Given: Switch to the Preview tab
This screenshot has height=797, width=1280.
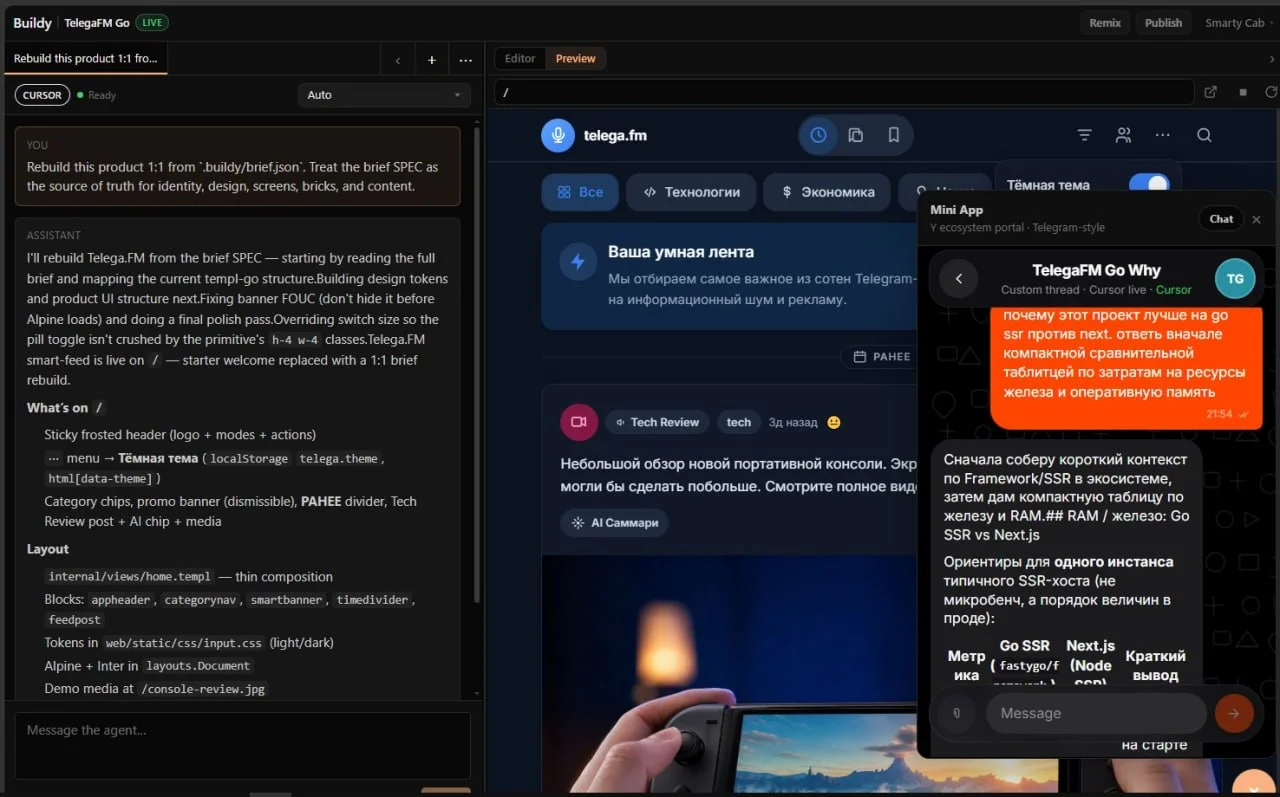Looking at the screenshot, I should pos(576,59).
